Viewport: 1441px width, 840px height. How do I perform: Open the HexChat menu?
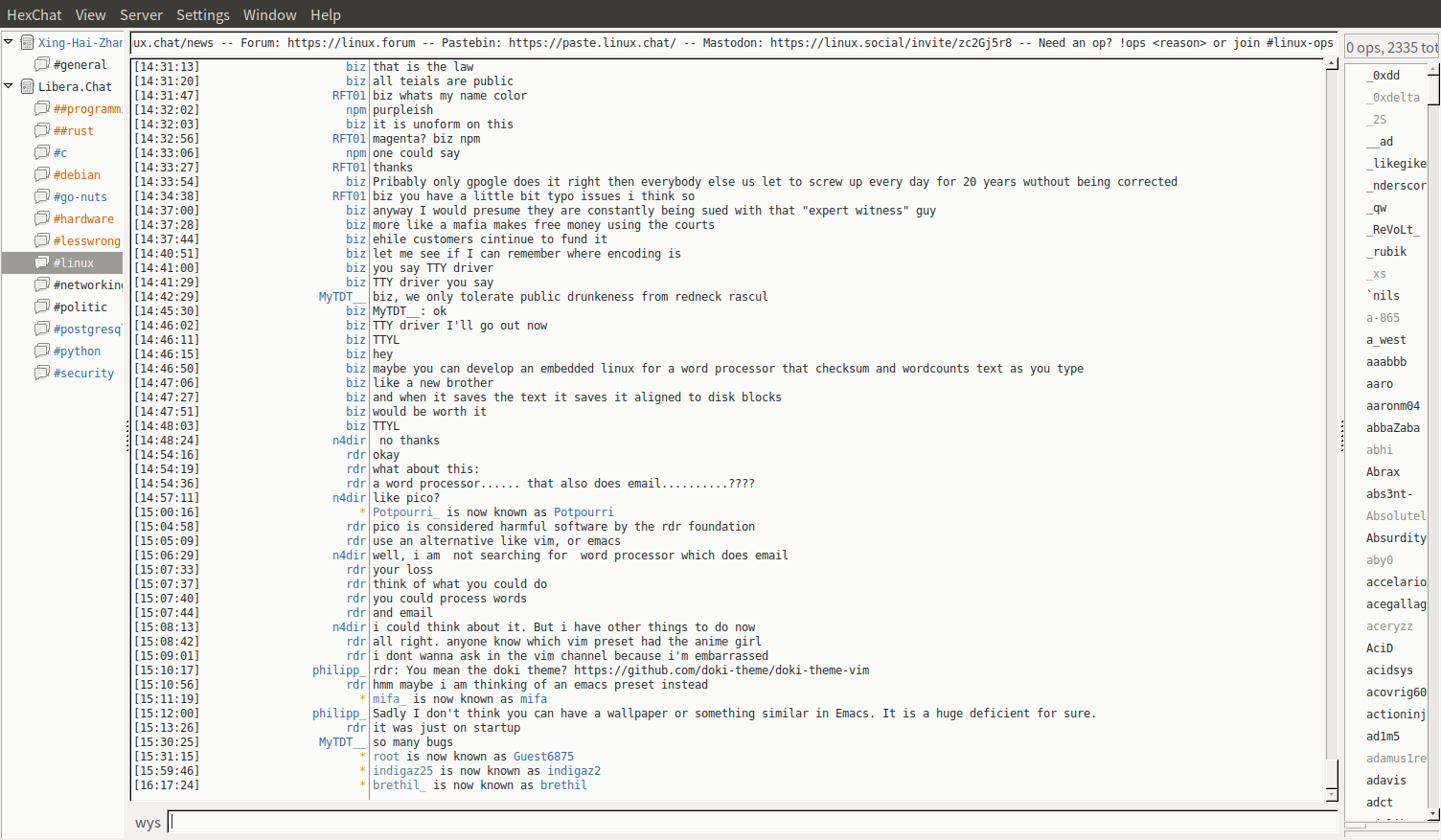pos(34,14)
